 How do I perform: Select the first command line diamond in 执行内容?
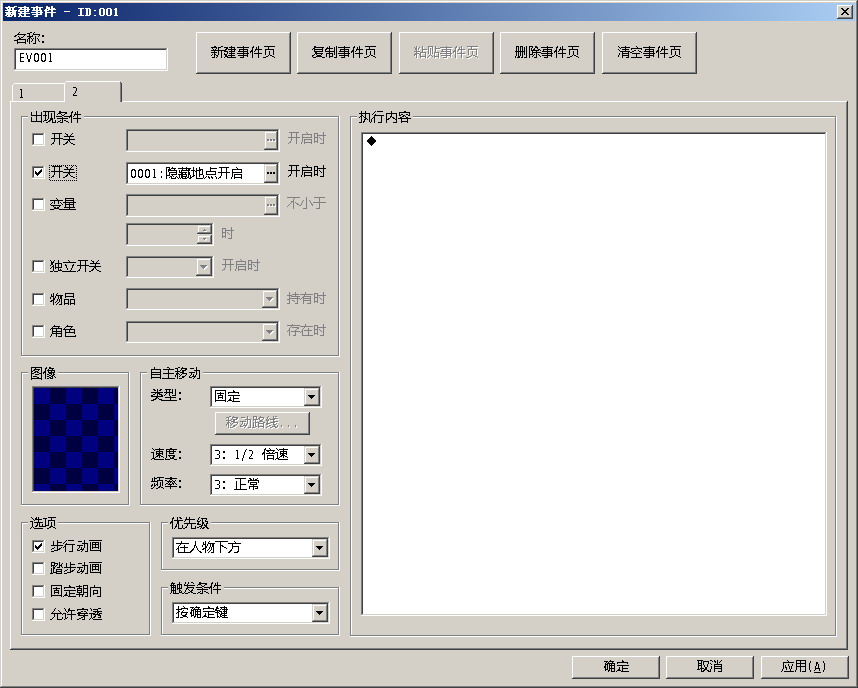372,141
